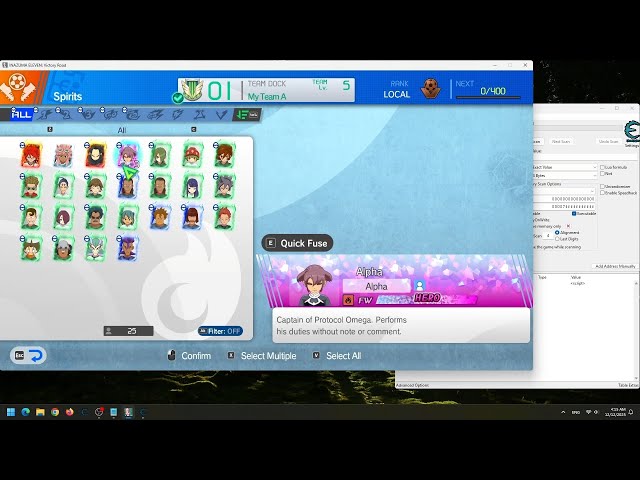
Task: Click the Esc back arrow button
Action: pyautogui.click(x=28, y=356)
